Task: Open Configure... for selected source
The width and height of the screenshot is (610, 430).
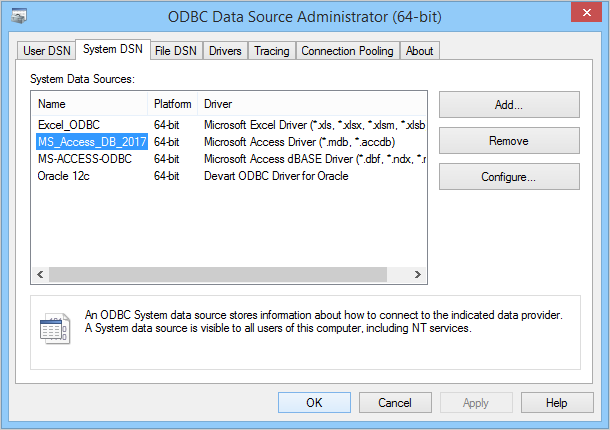Action: (508, 177)
